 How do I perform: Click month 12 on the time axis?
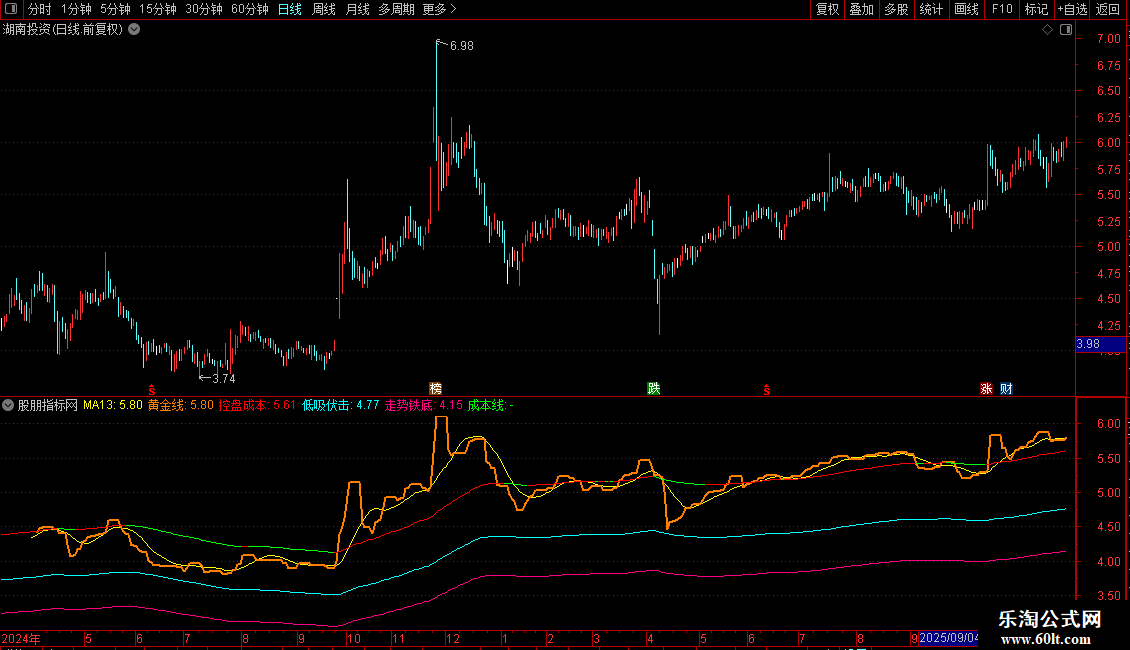coord(453,638)
